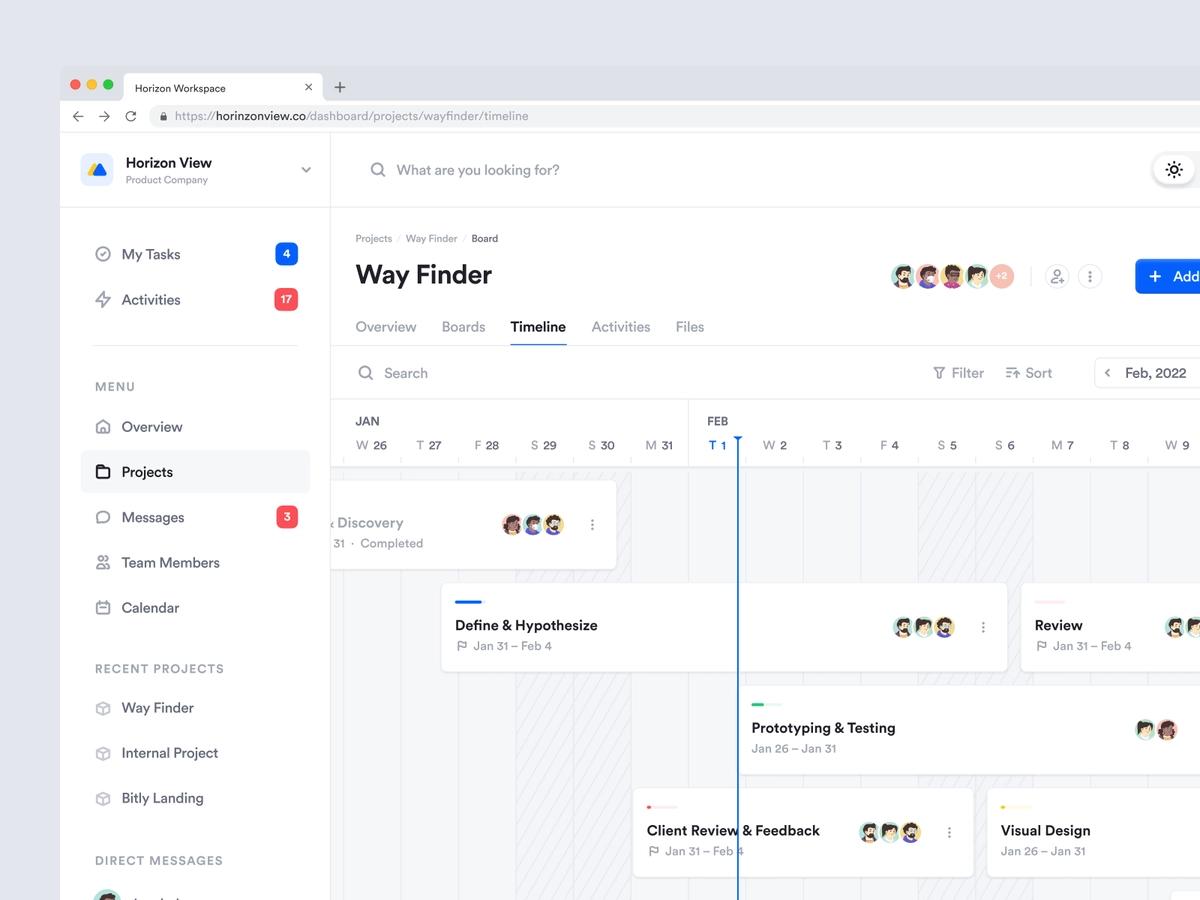Click the My Tasks badge showing 4
This screenshot has width=1200, height=900.
[286, 254]
